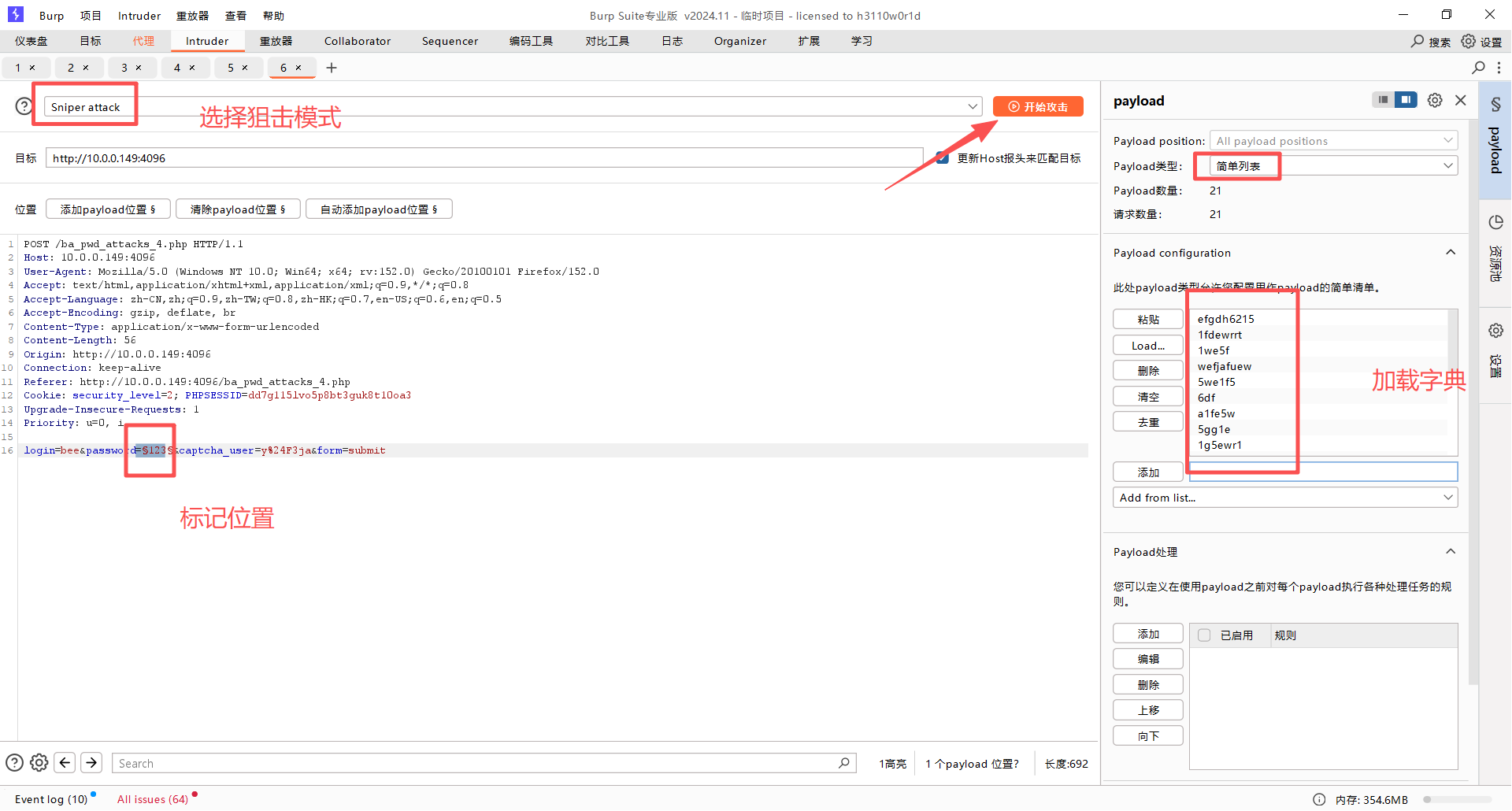Close Intruder tab 6
Screen dimensions: 1512x811
click(x=298, y=68)
